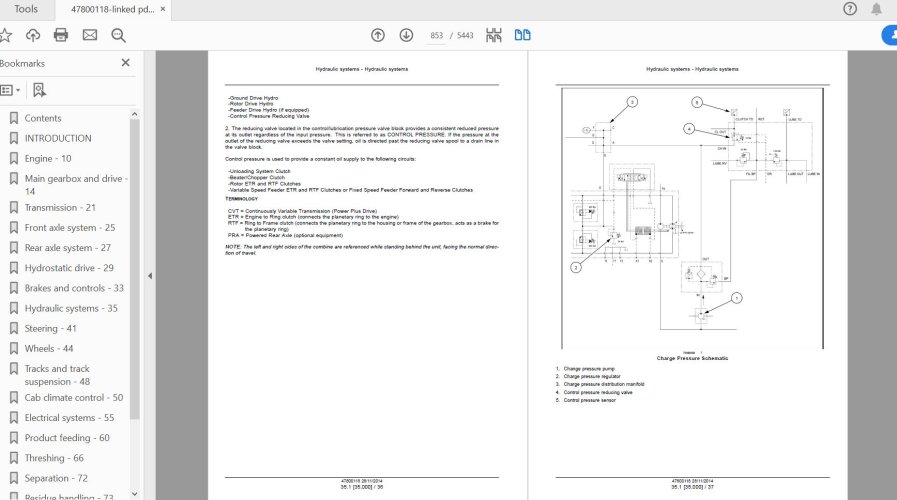Open the Transmission - 21 bookmark
The image size is (897, 500).
[60, 208]
